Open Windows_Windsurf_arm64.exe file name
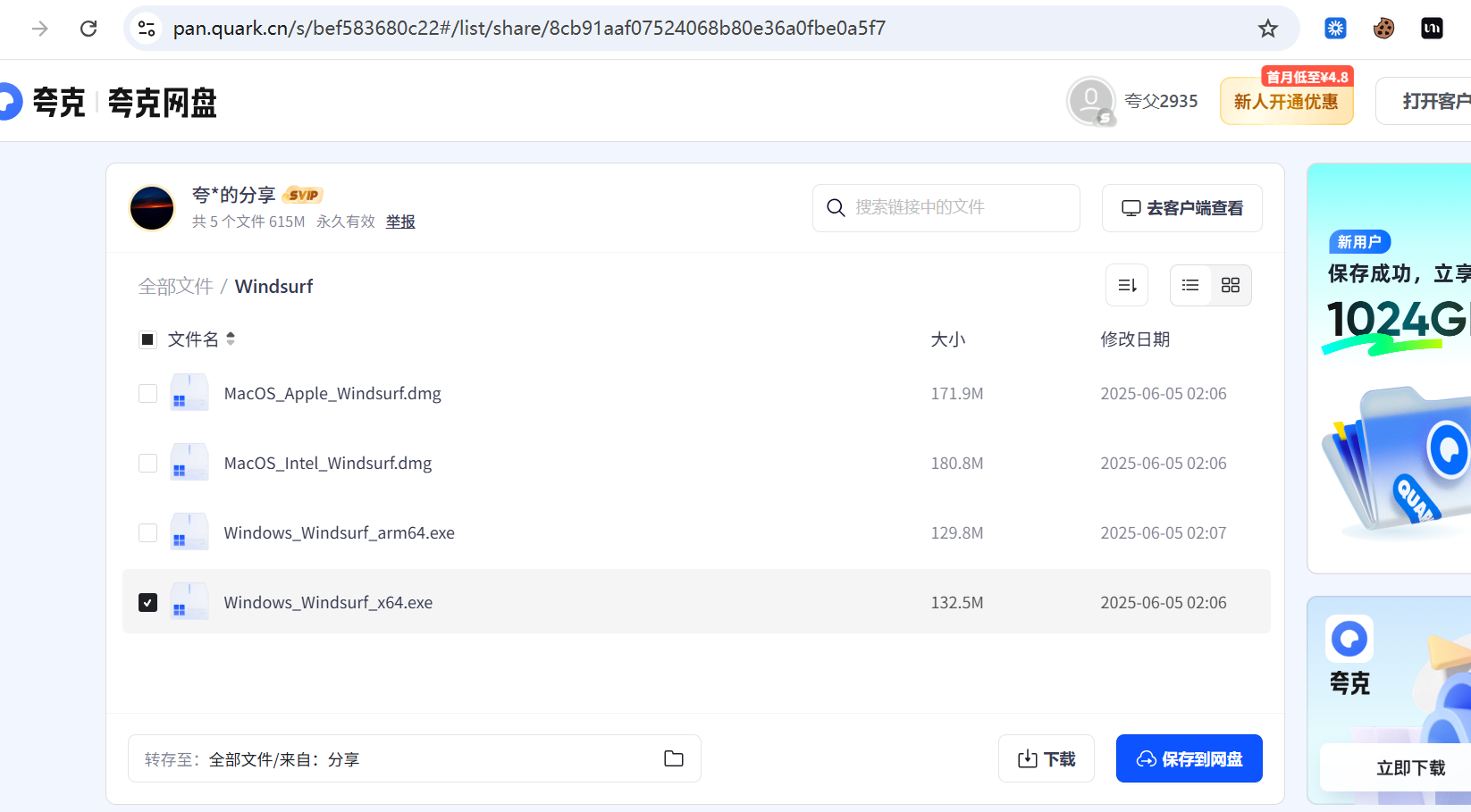 (340, 533)
